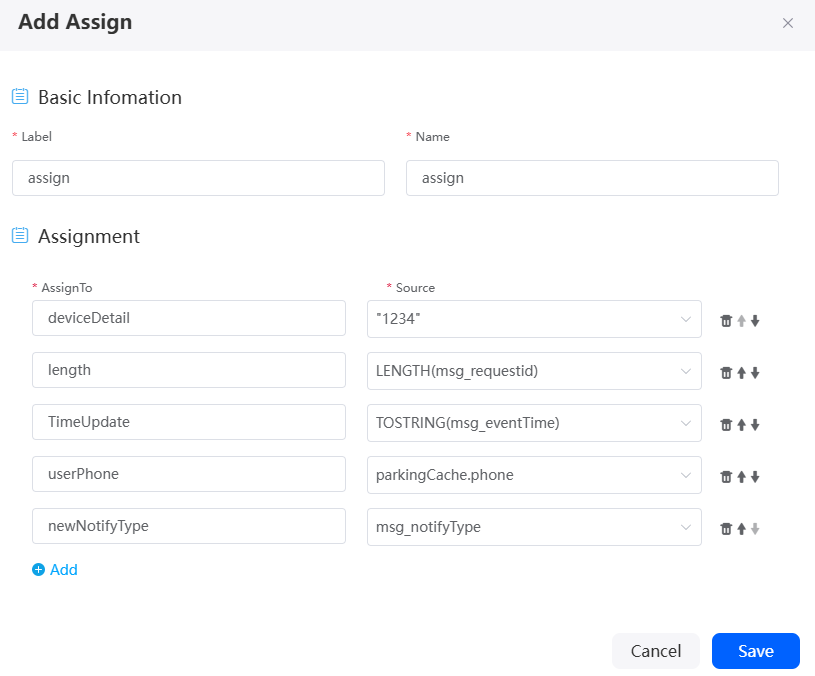
Task: Move deviceDetail row up
Action: click(742, 321)
